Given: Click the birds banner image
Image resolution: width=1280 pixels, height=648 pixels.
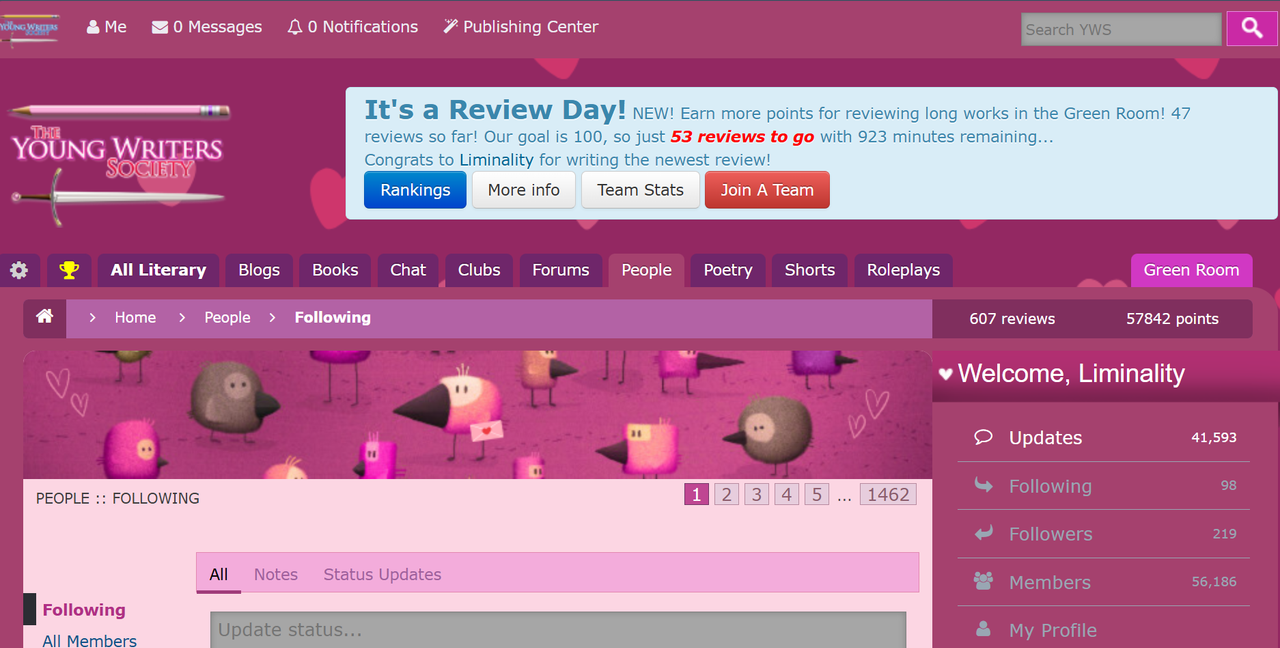Looking at the screenshot, I should (x=478, y=414).
